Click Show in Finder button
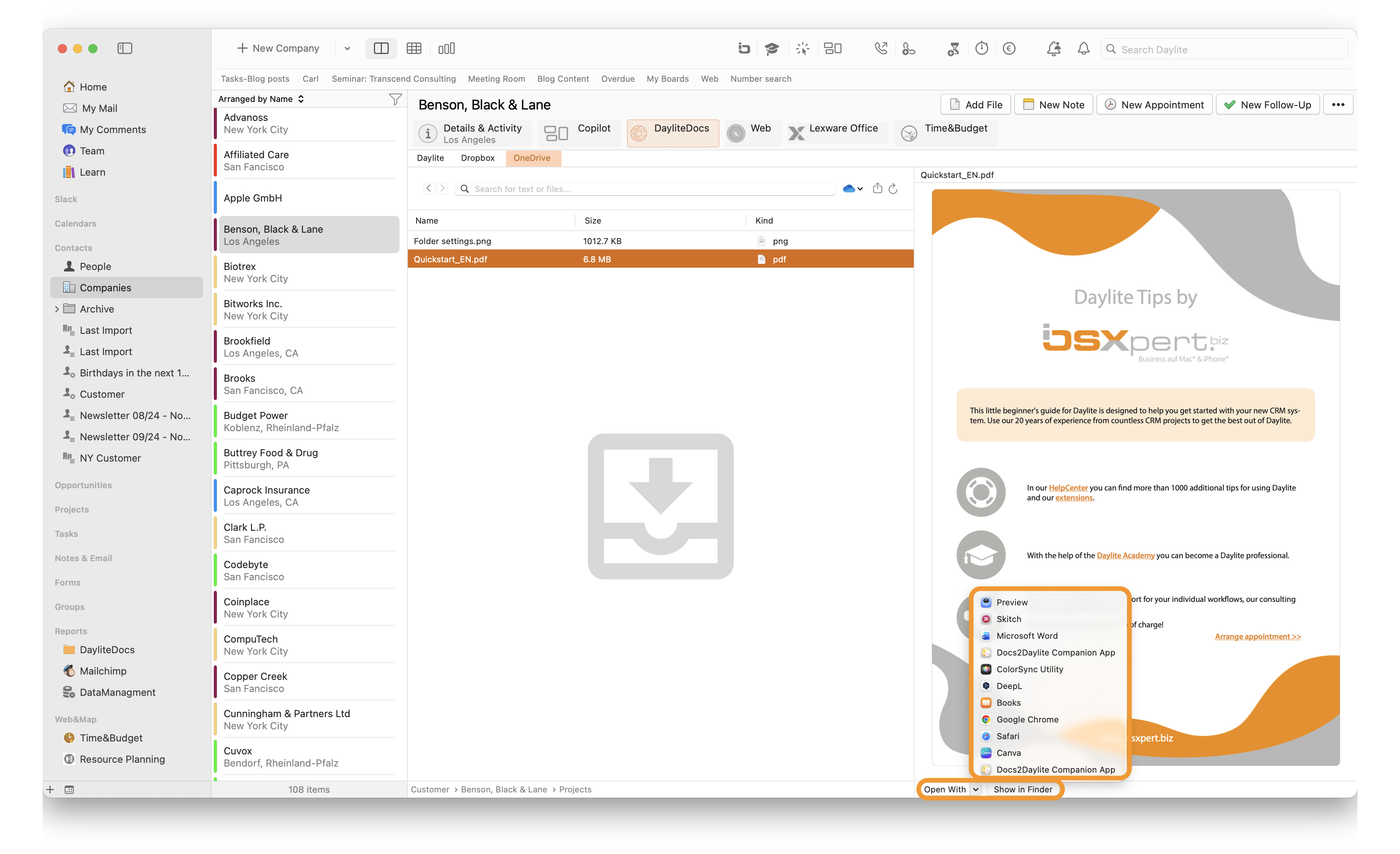The width and height of the screenshot is (1400, 854). click(1023, 789)
